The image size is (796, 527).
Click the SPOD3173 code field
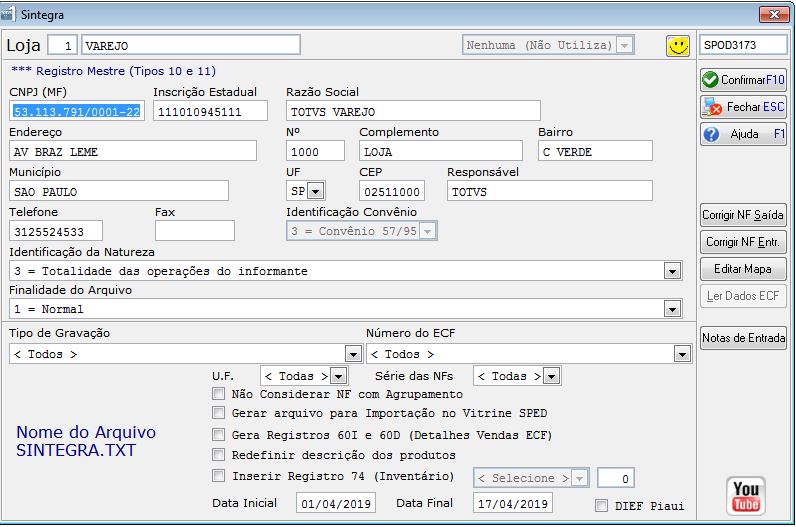pos(743,45)
